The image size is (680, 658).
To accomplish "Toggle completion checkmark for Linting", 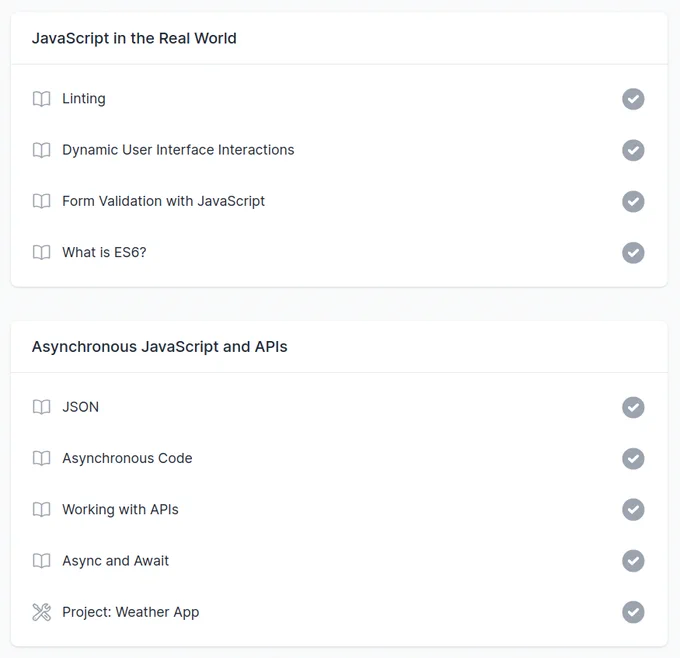I will [x=633, y=99].
